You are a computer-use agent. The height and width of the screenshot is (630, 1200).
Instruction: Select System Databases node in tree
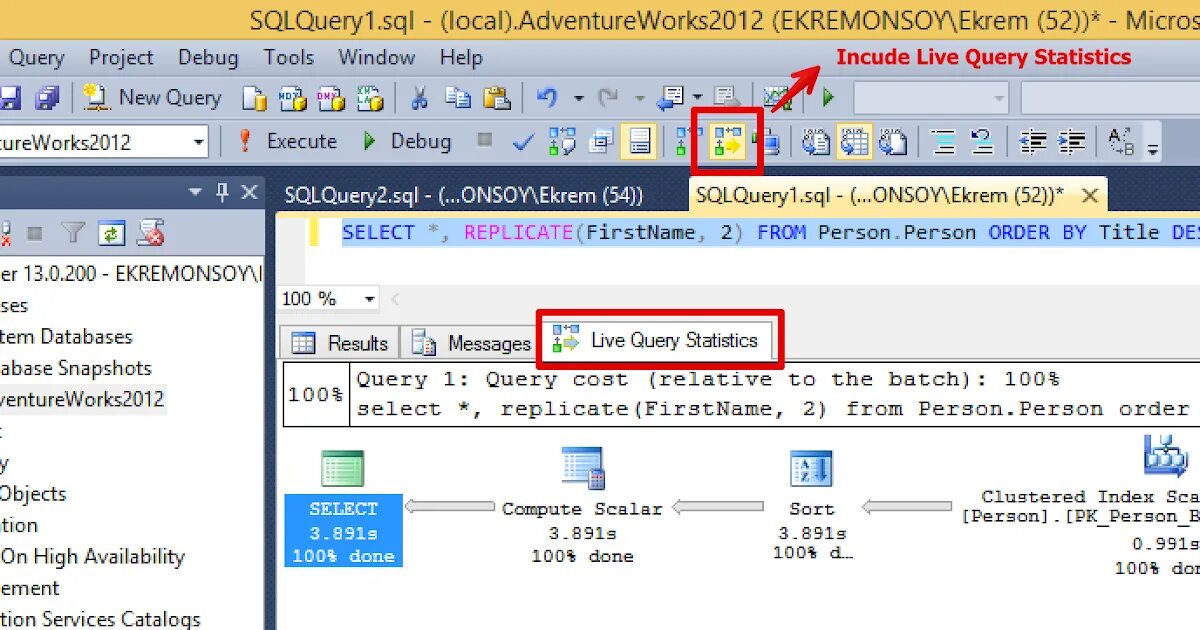pos(66,336)
